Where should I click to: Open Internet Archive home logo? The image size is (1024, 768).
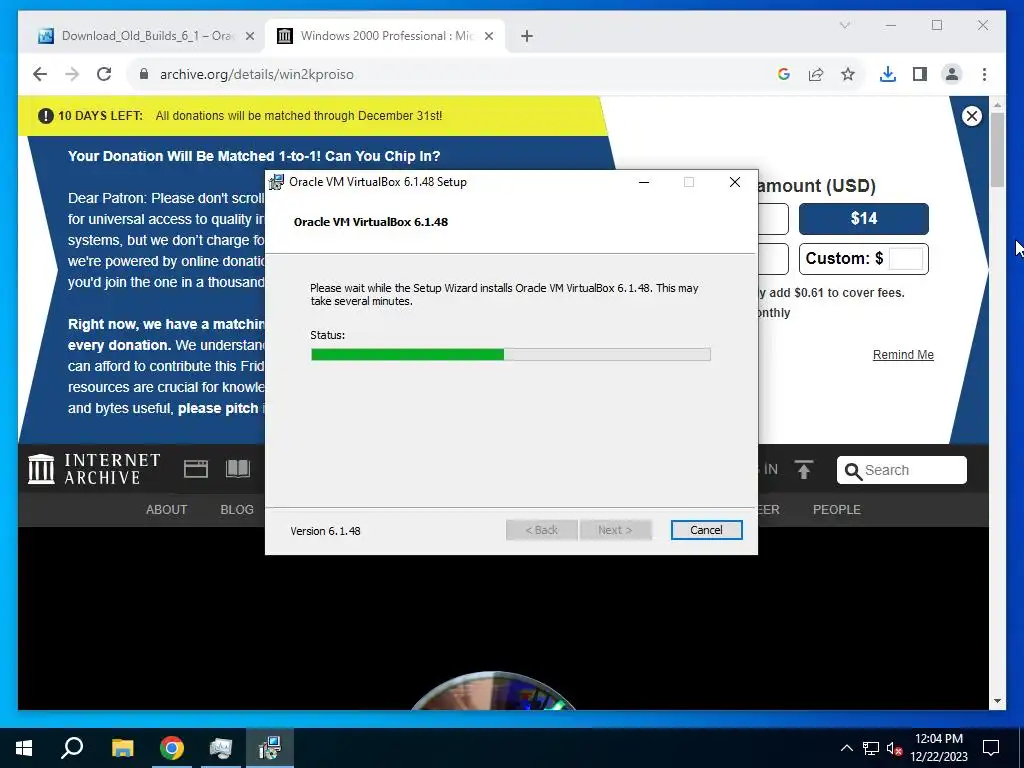[95, 470]
